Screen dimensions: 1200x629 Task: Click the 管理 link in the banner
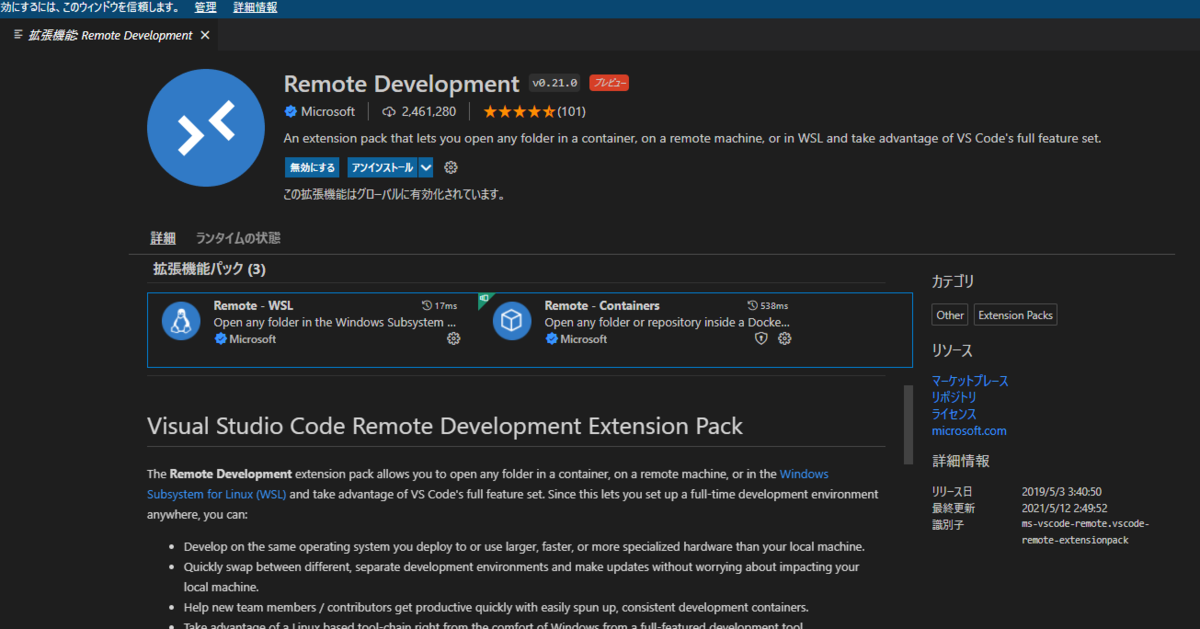pyautogui.click(x=205, y=7)
